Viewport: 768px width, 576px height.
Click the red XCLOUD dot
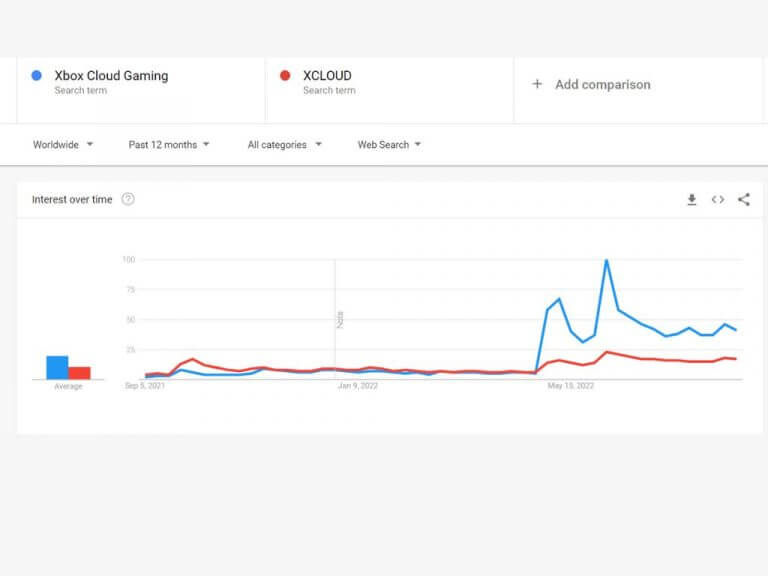click(285, 75)
